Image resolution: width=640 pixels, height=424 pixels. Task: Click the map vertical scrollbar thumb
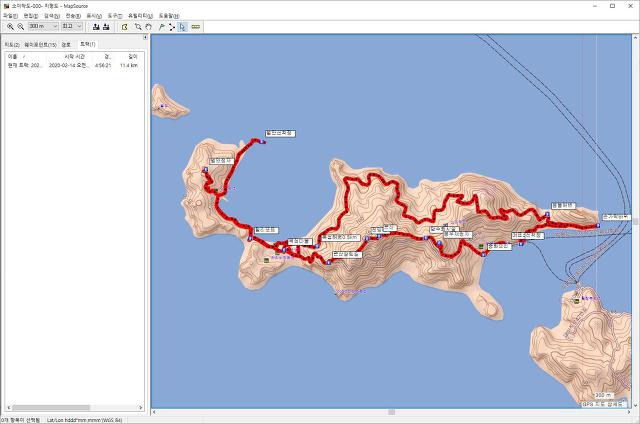coord(636,221)
